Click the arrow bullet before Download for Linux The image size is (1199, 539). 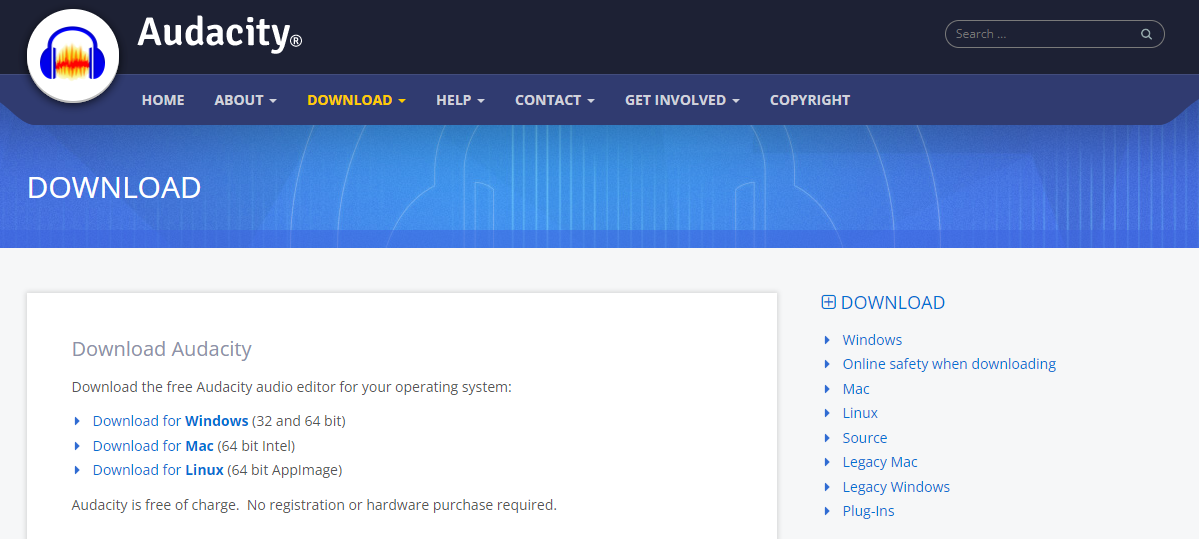tap(77, 469)
